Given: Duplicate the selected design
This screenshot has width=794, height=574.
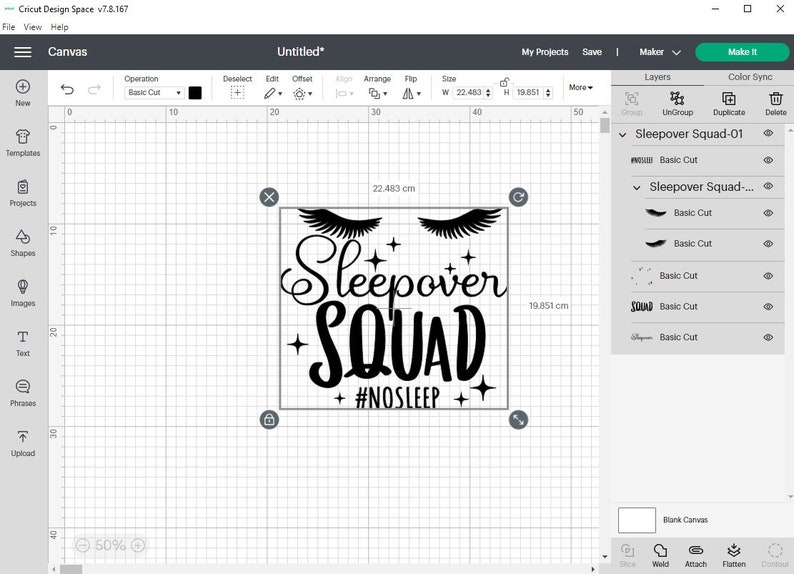Looking at the screenshot, I should [729, 103].
